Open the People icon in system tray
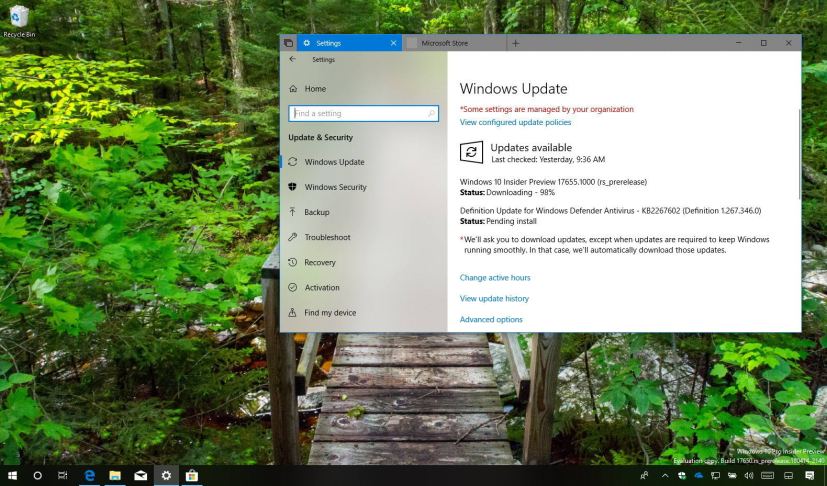The width and height of the screenshot is (827, 486). coord(645,475)
